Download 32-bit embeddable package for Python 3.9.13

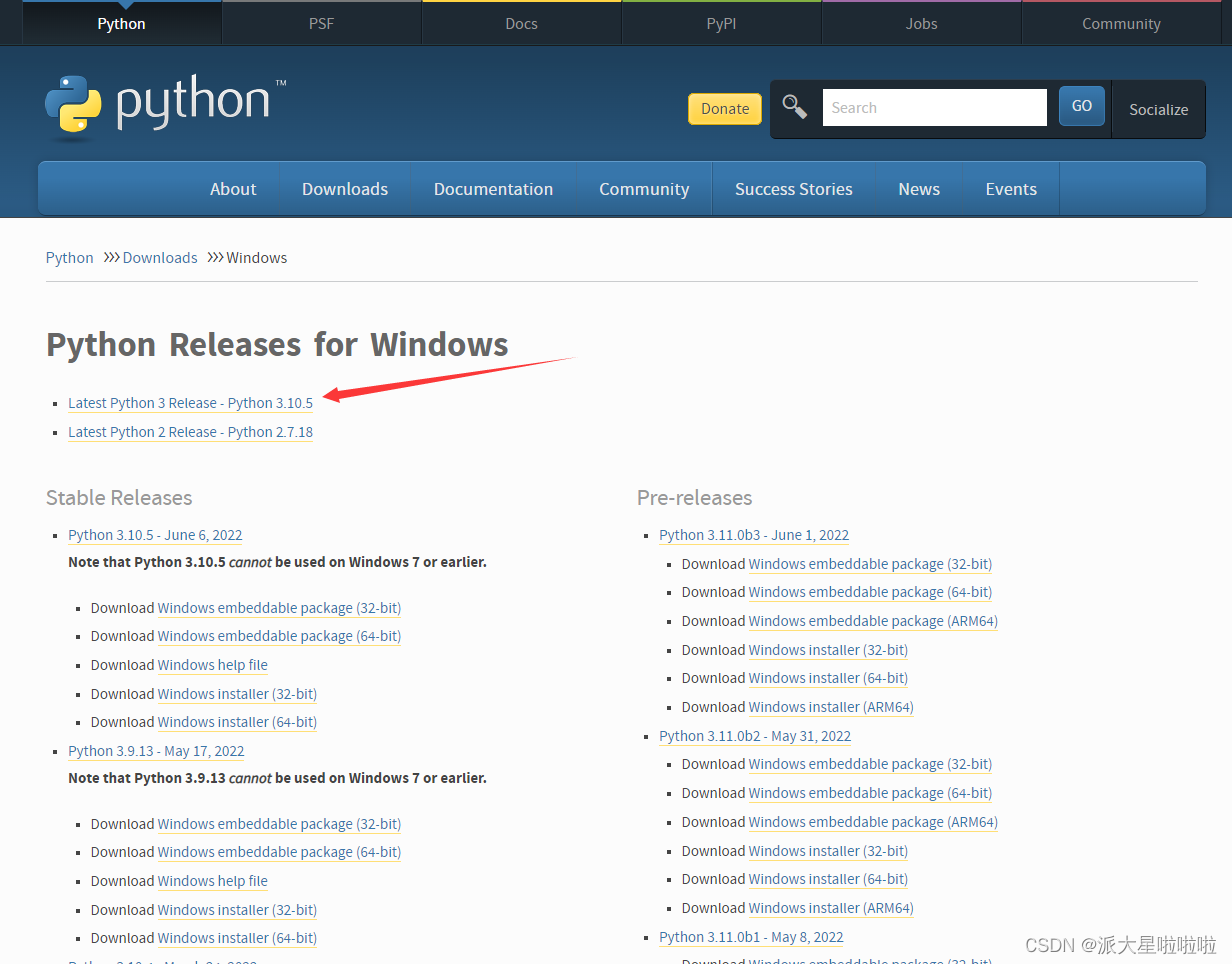tap(279, 824)
